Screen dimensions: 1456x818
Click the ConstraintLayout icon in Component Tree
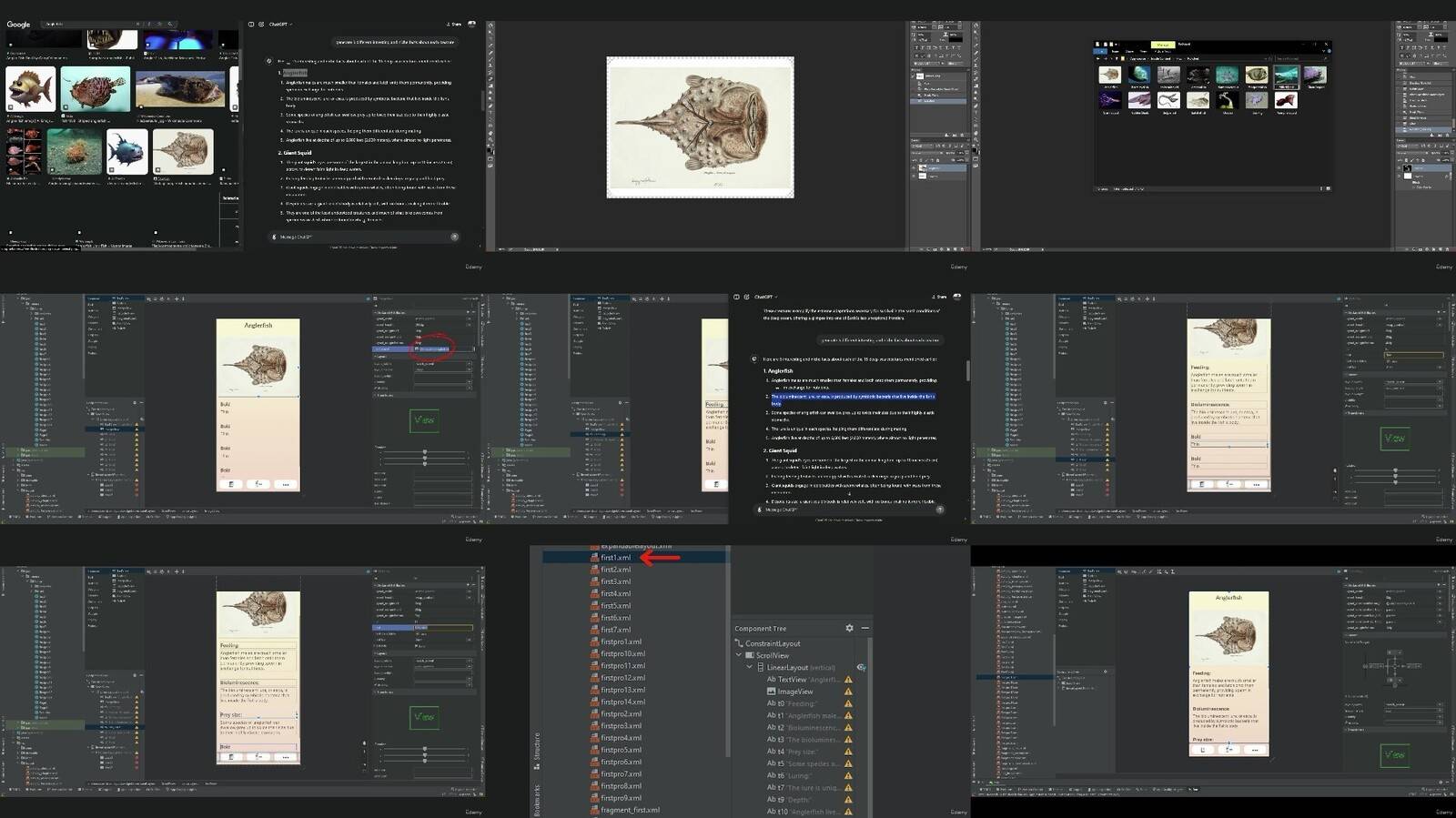click(739, 643)
